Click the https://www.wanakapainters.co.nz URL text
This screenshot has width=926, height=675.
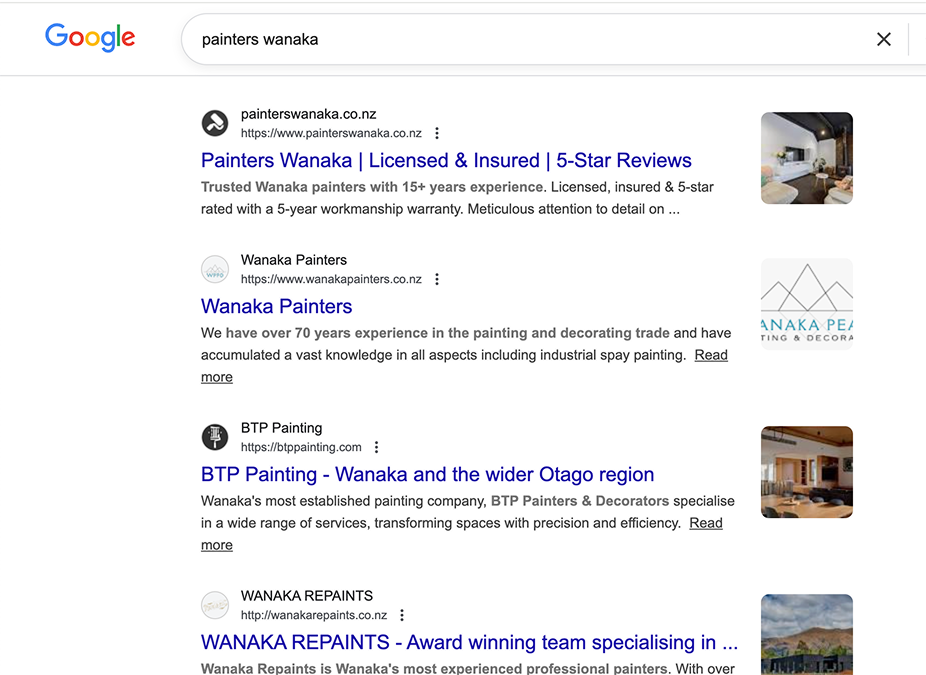(331, 279)
